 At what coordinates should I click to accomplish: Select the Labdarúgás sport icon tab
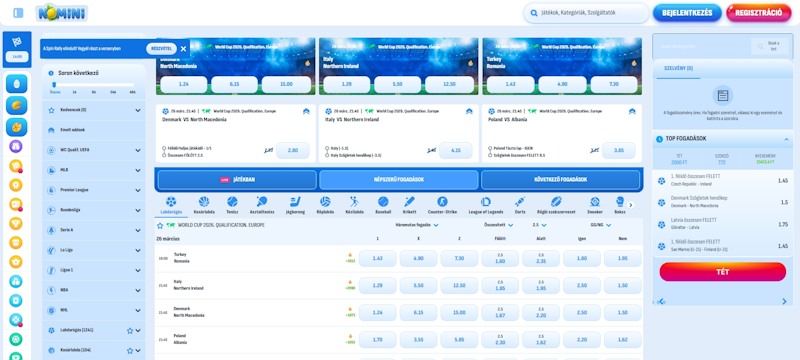[x=171, y=202]
